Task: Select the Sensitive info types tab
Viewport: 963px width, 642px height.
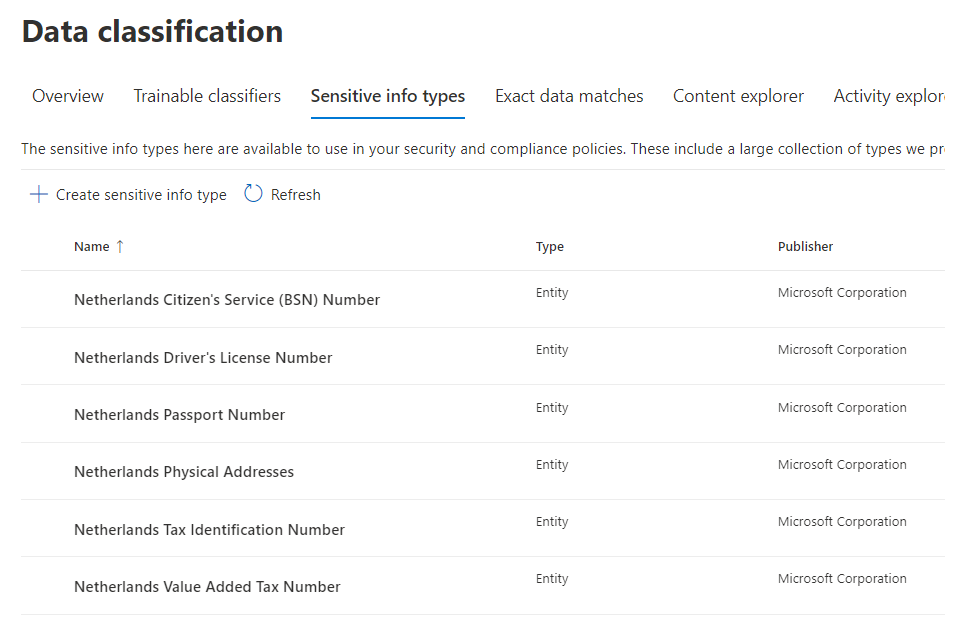Action: click(x=388, y=96)
